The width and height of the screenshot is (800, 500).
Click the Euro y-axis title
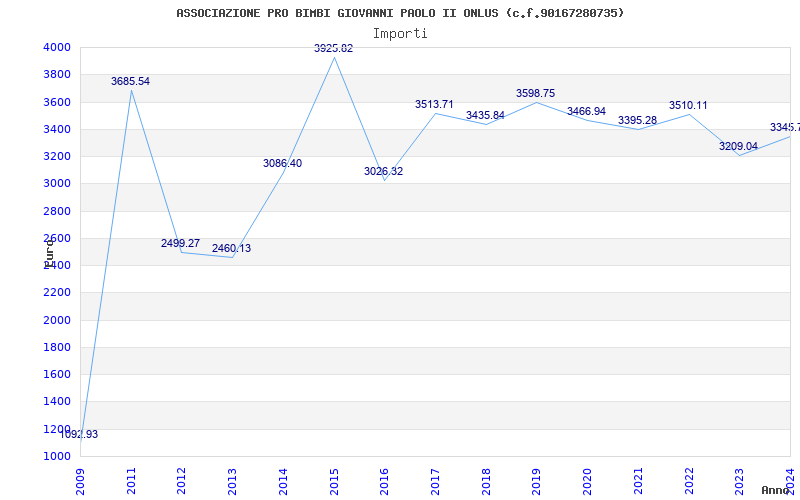[x=49, y=254]
